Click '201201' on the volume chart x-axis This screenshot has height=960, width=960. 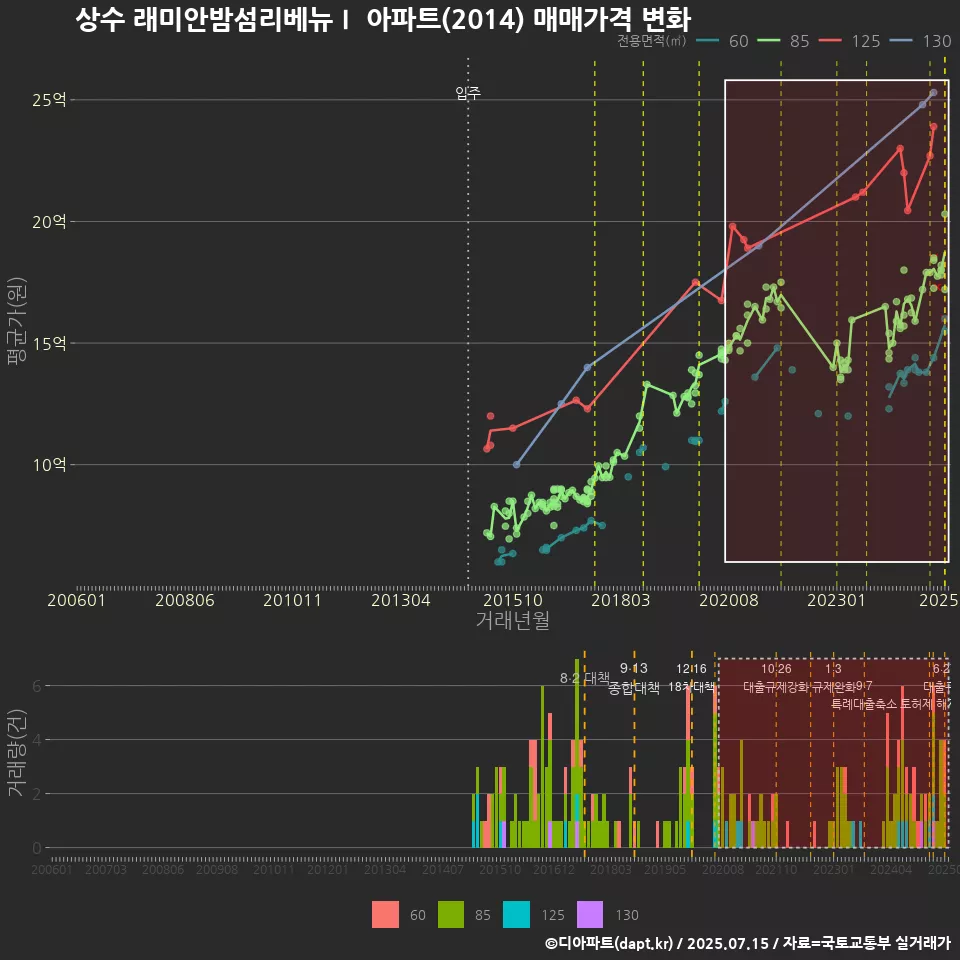coord(328,869)
